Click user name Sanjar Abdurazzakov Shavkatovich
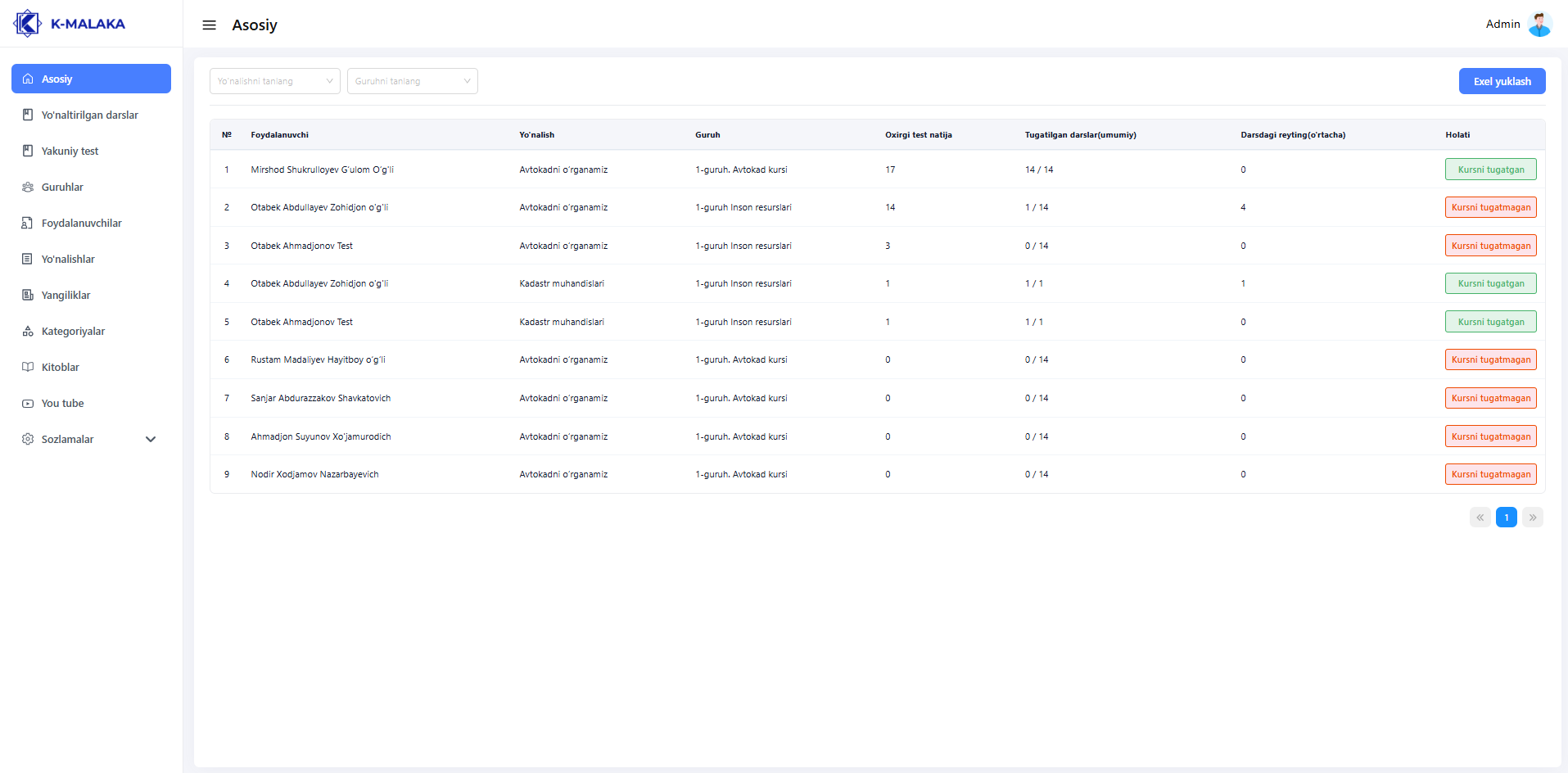This screenshot has height=773, width=1568. pyautogui.click(x=321, y=398)
